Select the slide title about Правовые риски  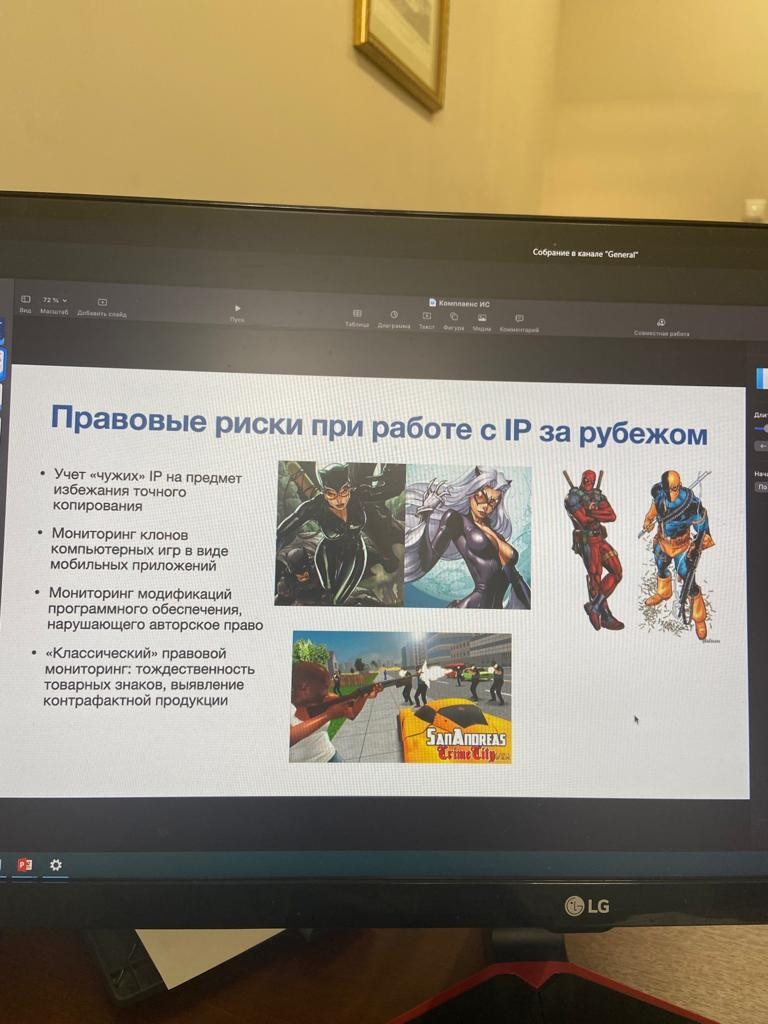[378, 424]
